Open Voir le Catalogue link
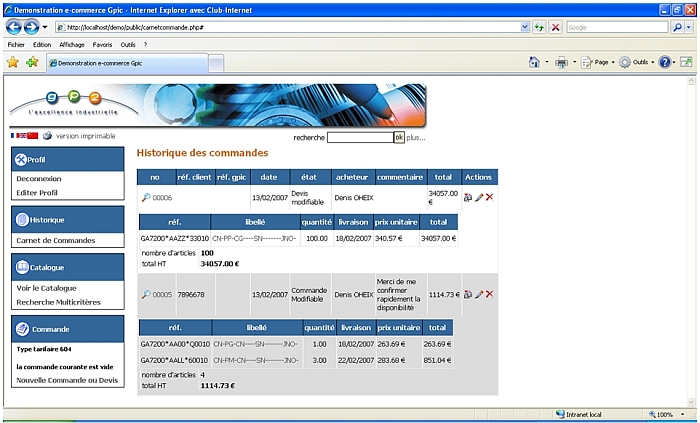Viewport: 700px width, 423px height. [x=46, y=288]
